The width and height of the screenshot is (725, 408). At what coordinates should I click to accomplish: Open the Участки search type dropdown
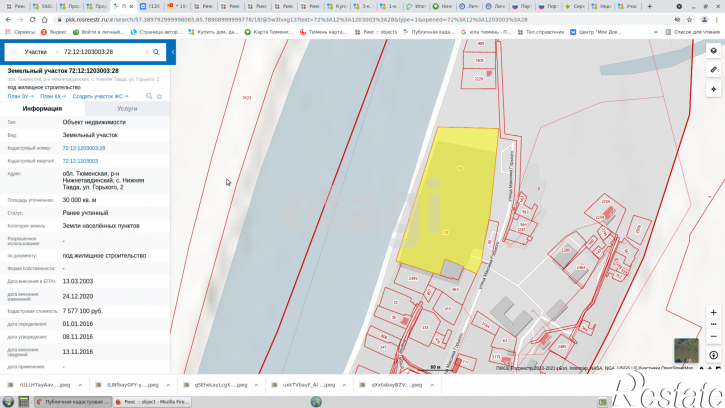click(x=42, y=52)
